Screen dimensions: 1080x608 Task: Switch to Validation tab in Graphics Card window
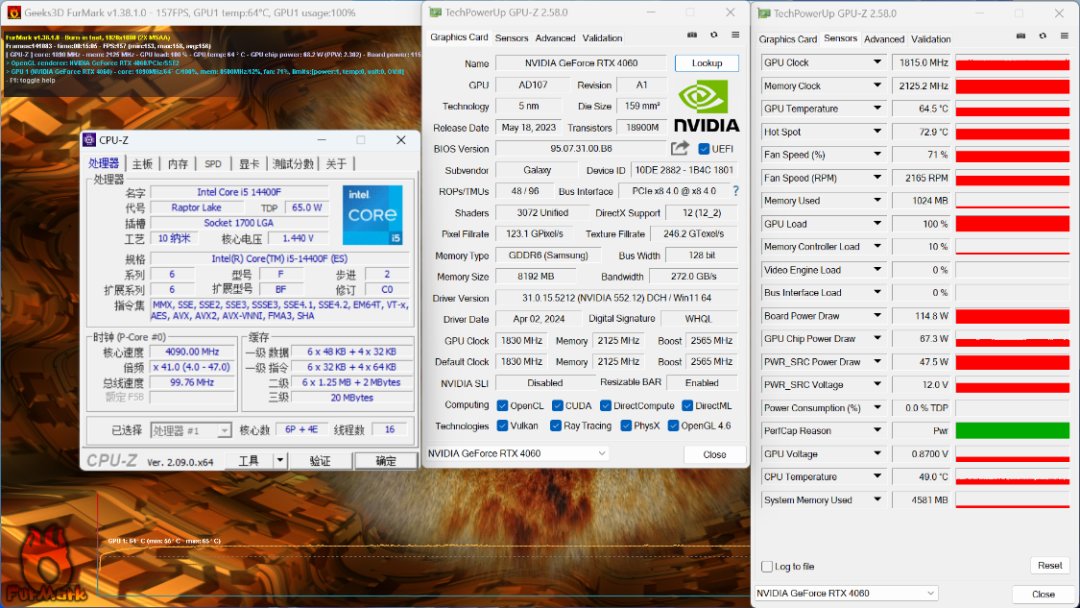click(x=602, y=38)
